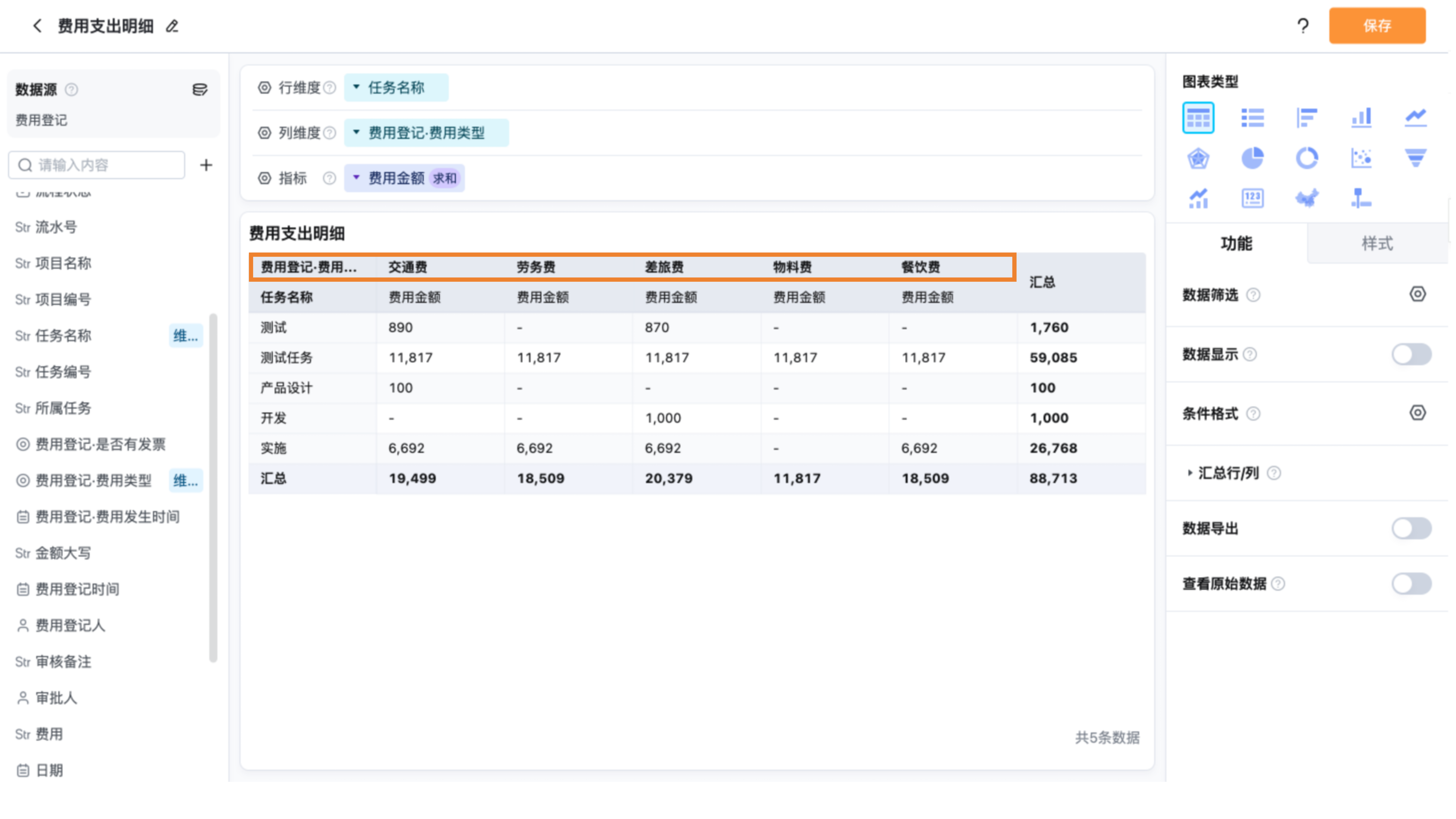This screenshot has height=819, width=1456.
Task: Select the 费用登记·费用发生时间 field
Action: (98, 517)
